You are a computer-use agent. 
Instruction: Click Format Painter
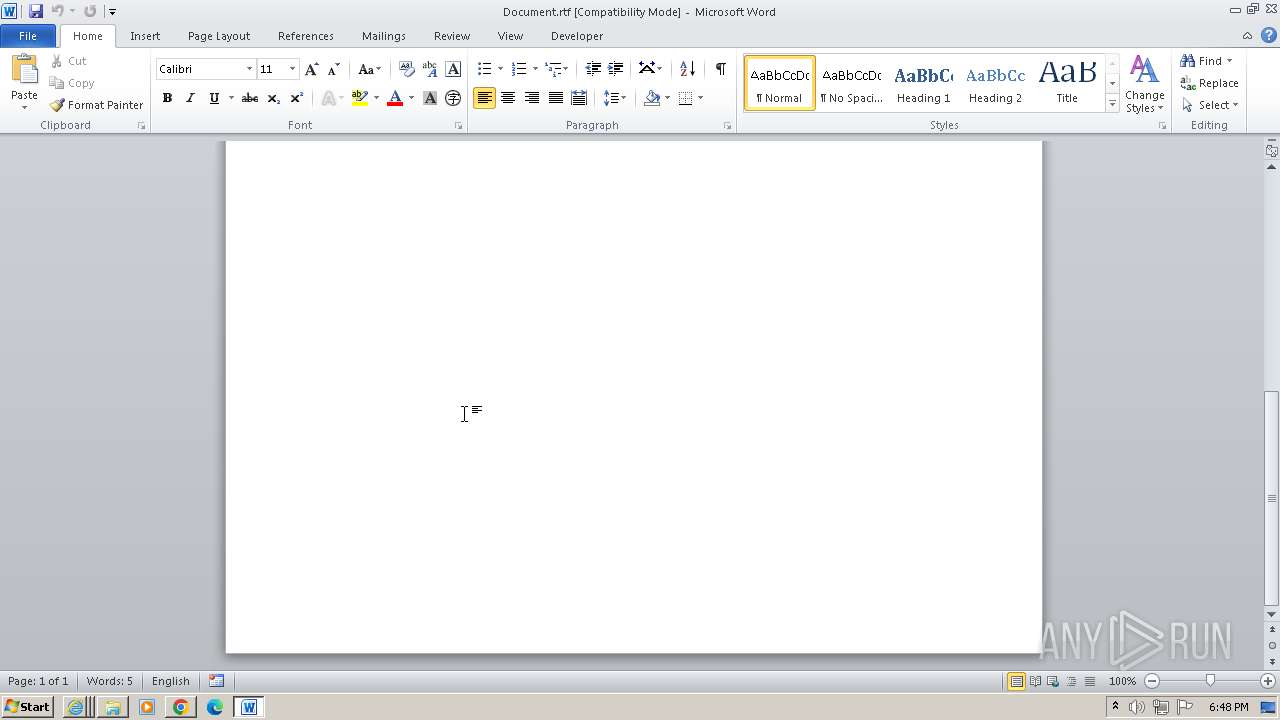point(96,105)
